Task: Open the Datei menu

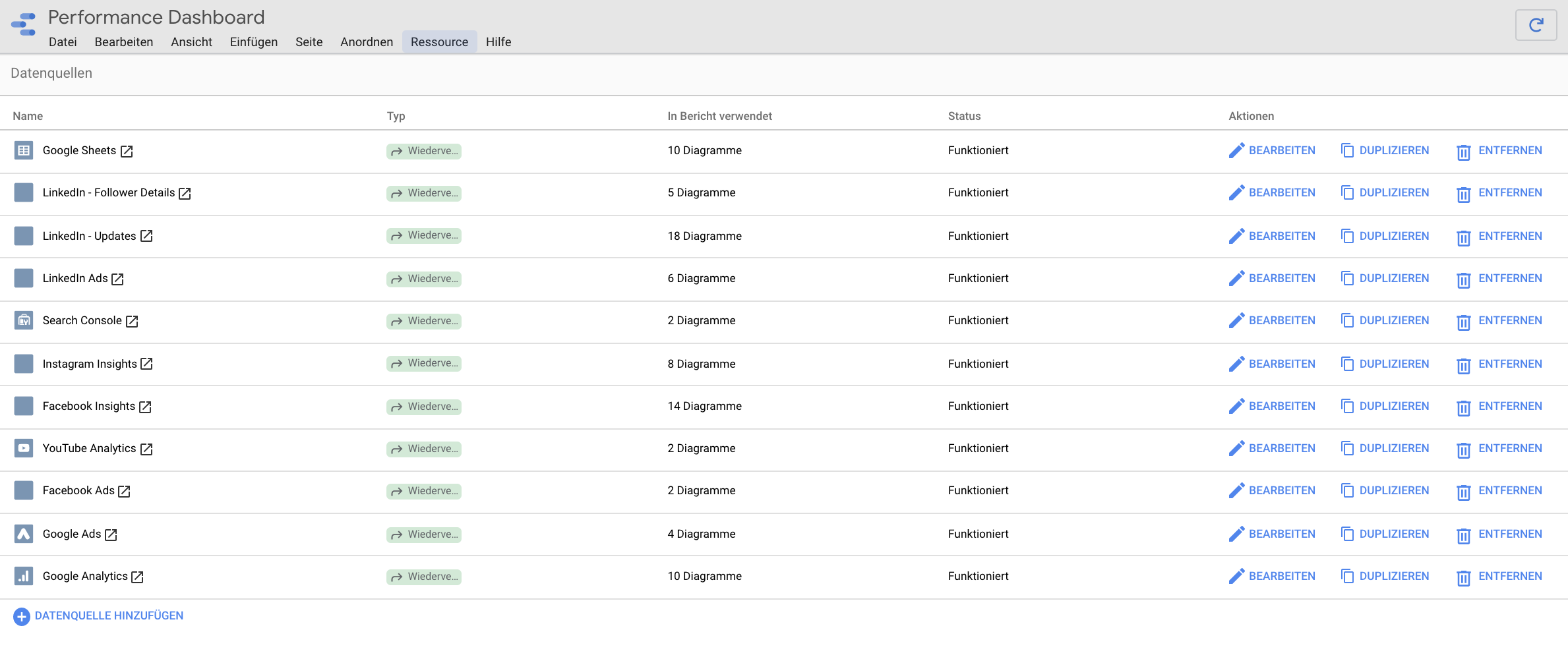Action: pos(63,42)
